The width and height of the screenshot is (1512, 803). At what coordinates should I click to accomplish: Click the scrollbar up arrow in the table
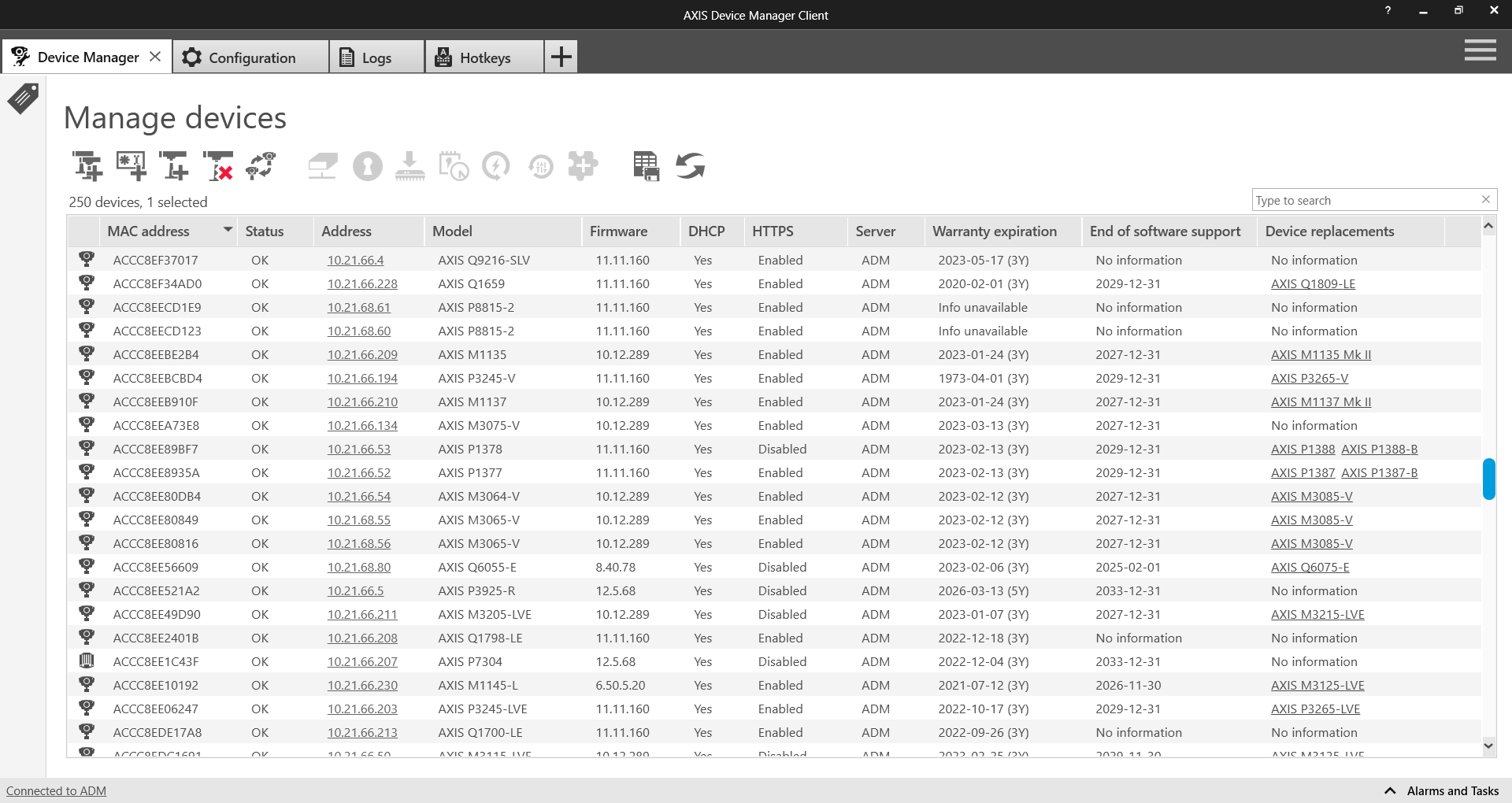point(1488,226)
